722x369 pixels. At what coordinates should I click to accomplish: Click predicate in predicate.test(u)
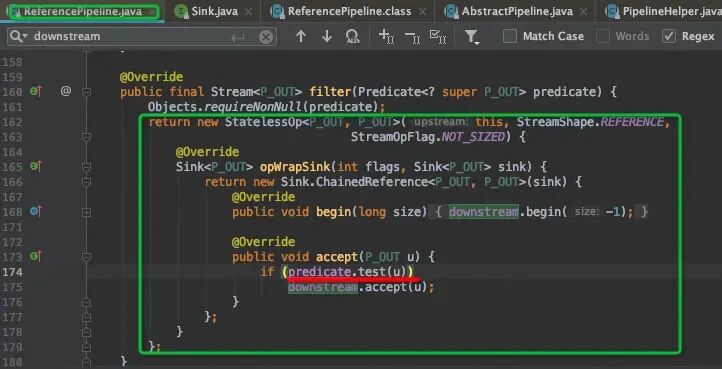point(320,272)
